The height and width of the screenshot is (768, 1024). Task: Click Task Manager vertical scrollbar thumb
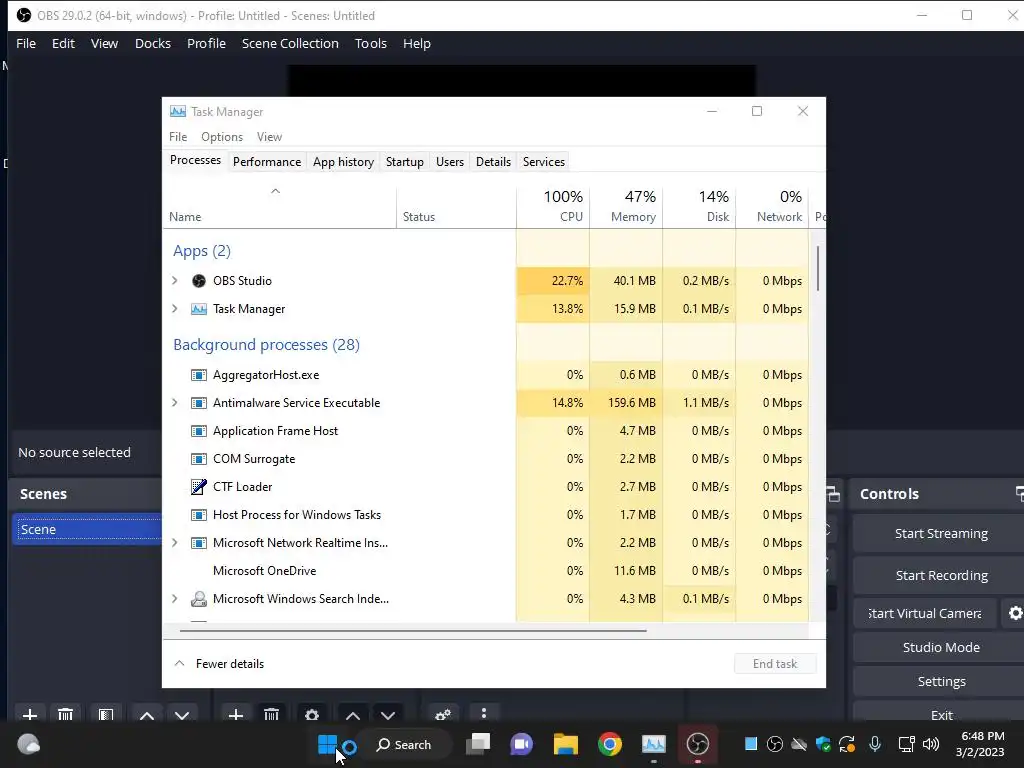click(818, 268)
